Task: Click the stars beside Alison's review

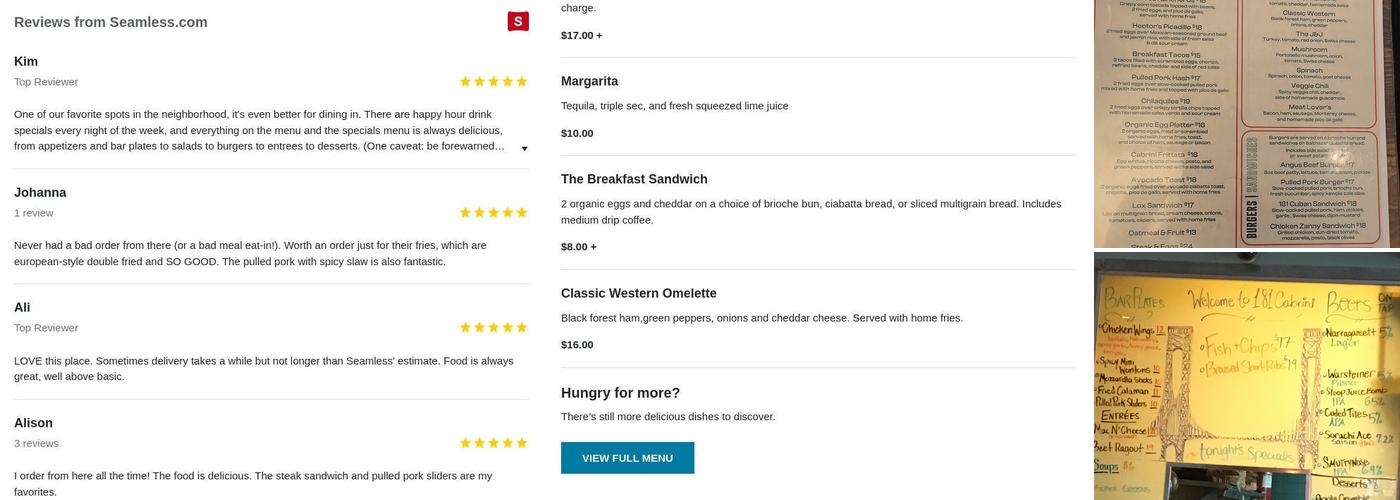Action: [x=493, y=443]
